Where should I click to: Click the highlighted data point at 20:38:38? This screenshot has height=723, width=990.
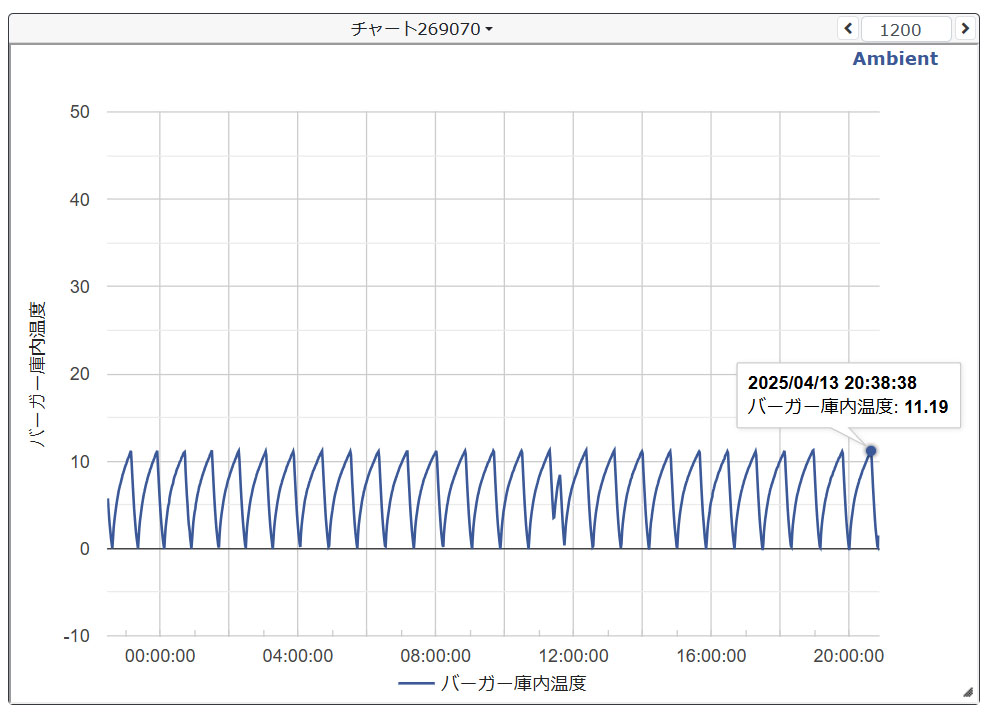(x=871, y=451)
